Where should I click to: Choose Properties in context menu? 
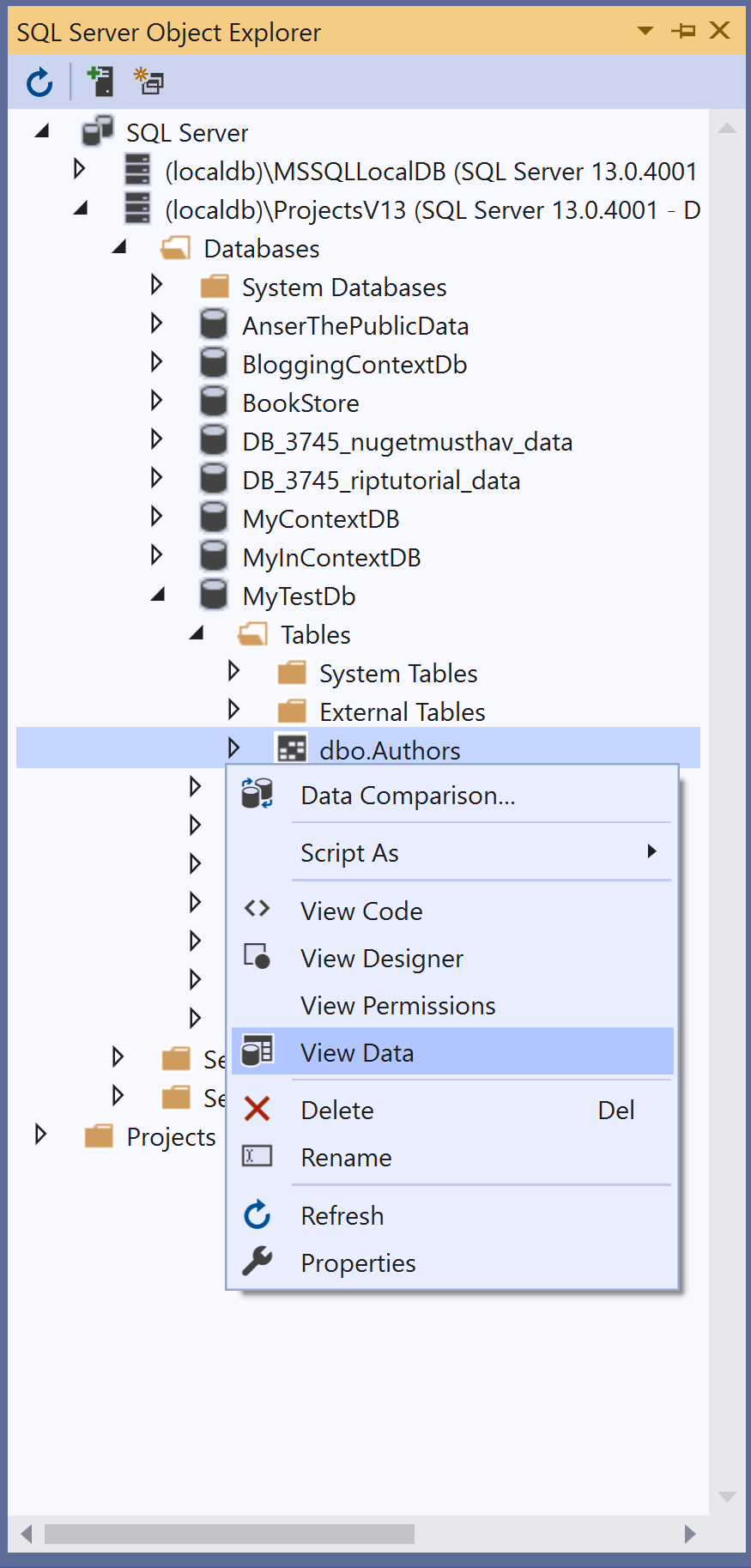point(452,1262)
